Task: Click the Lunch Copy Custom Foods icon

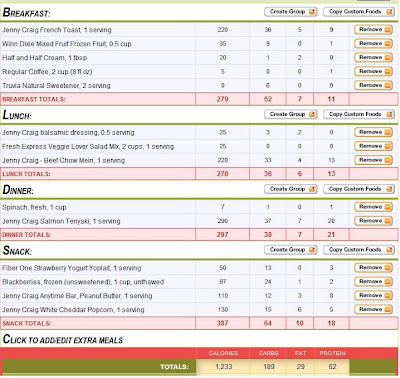Action: pos(389,114)
